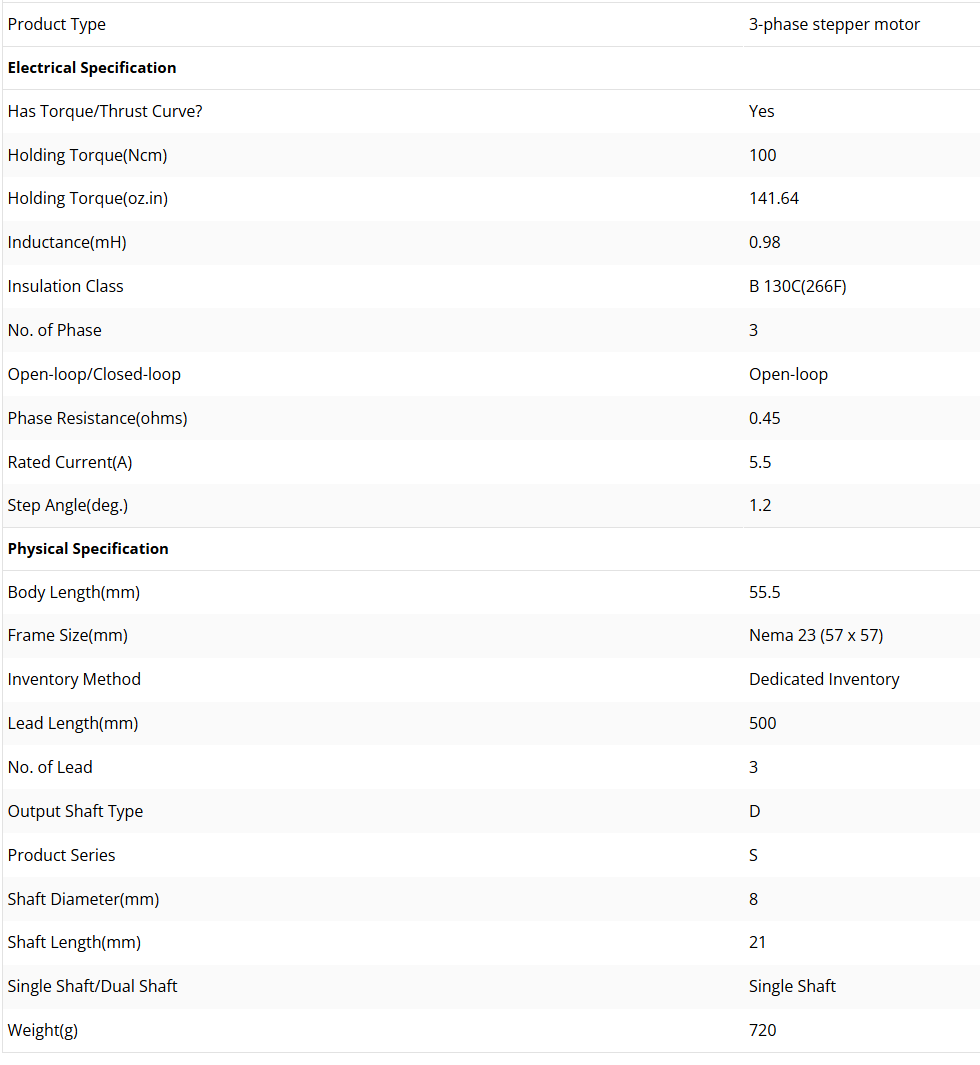Screen dimensions: 980x1065
Task: Select the Weight value 720
Action: tap(762, 1030)
